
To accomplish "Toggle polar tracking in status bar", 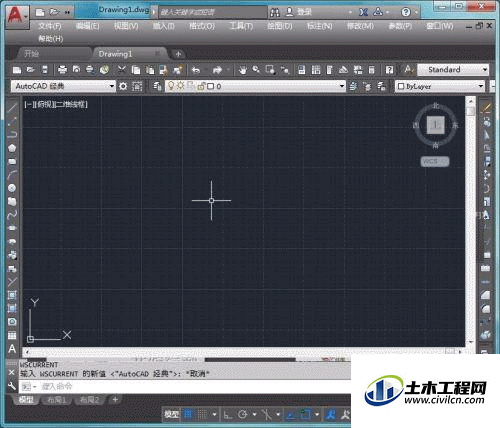I will pyautogui.click(x=242, y=414).
